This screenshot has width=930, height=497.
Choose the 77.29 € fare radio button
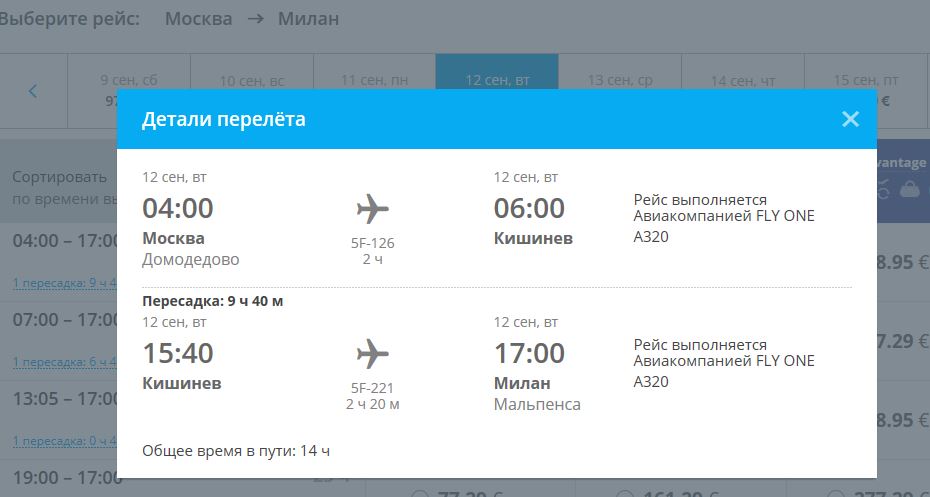click(x=419, y=493)
